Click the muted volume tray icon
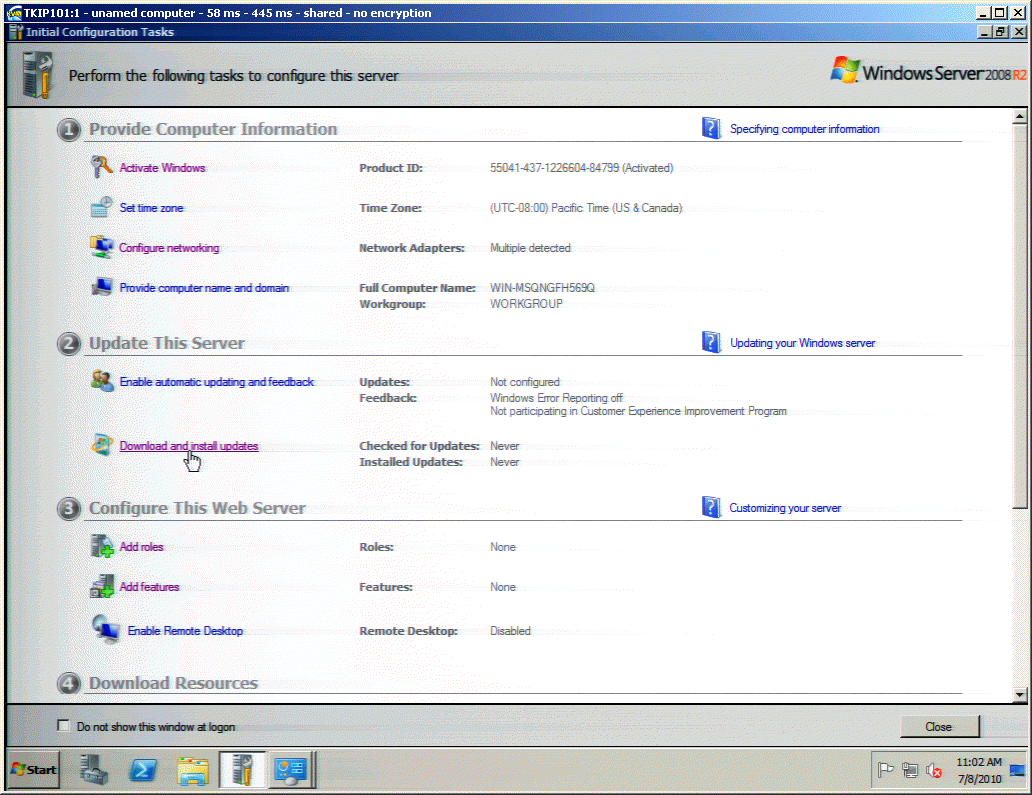The width and height of the screenshot is (1032, 795). (x=934, y=770)
